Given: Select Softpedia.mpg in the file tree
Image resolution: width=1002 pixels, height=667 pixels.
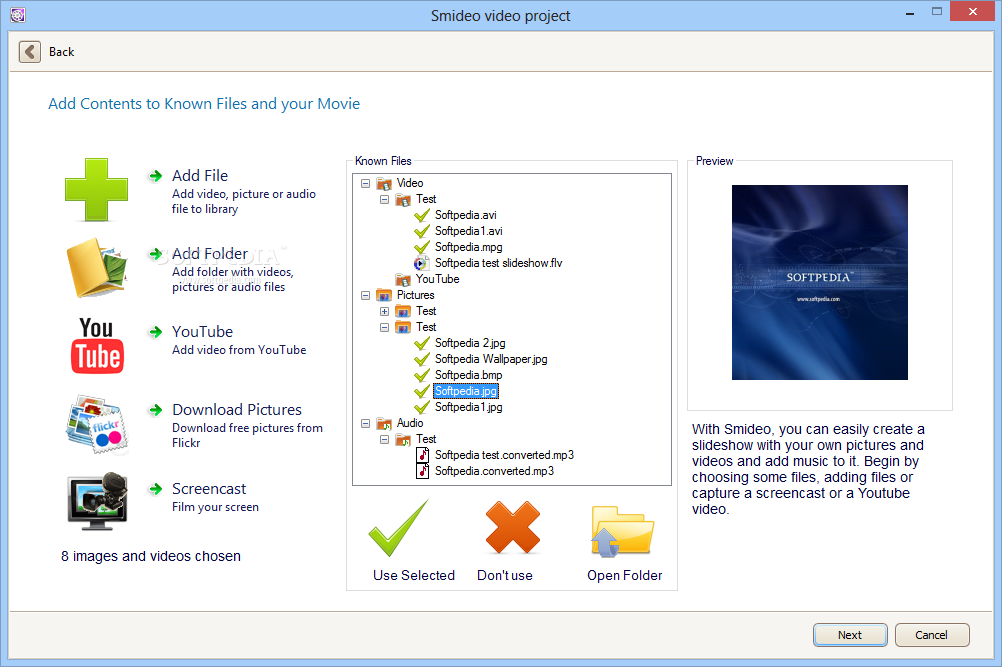Looking at the screenshot, I should pos(468,247).
